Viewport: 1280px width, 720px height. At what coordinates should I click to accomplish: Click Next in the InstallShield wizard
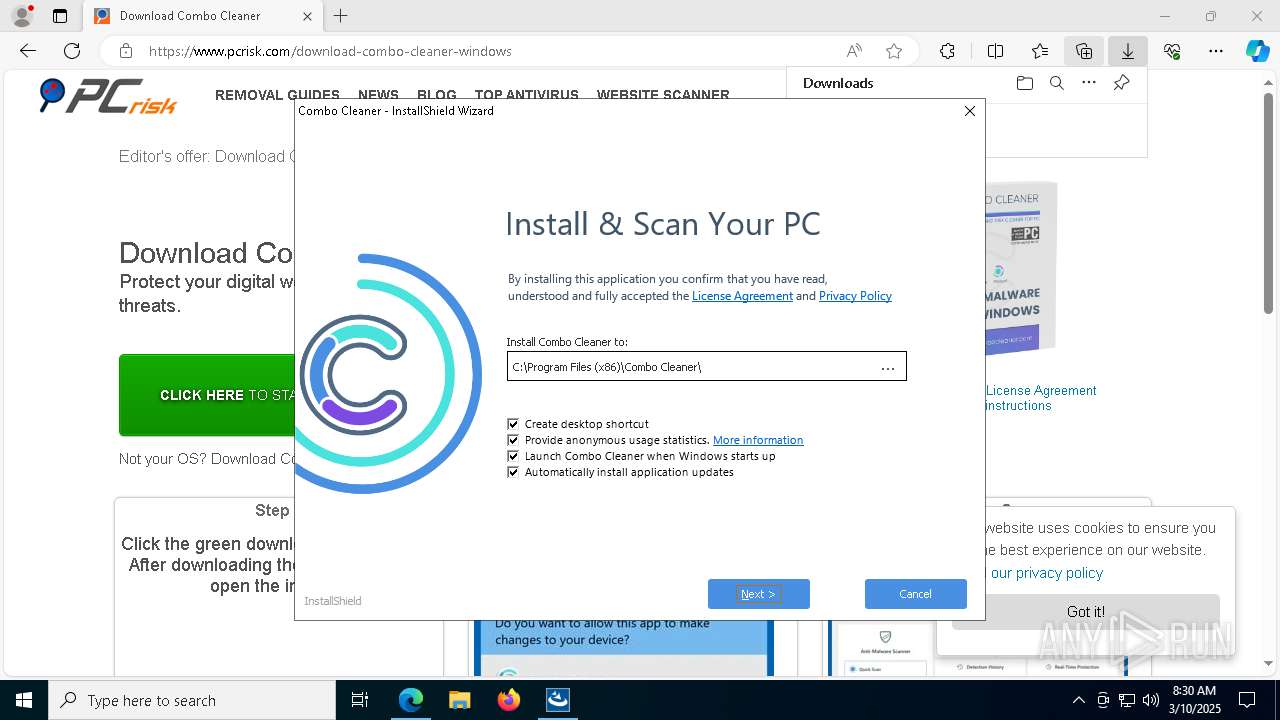[759, 594]
